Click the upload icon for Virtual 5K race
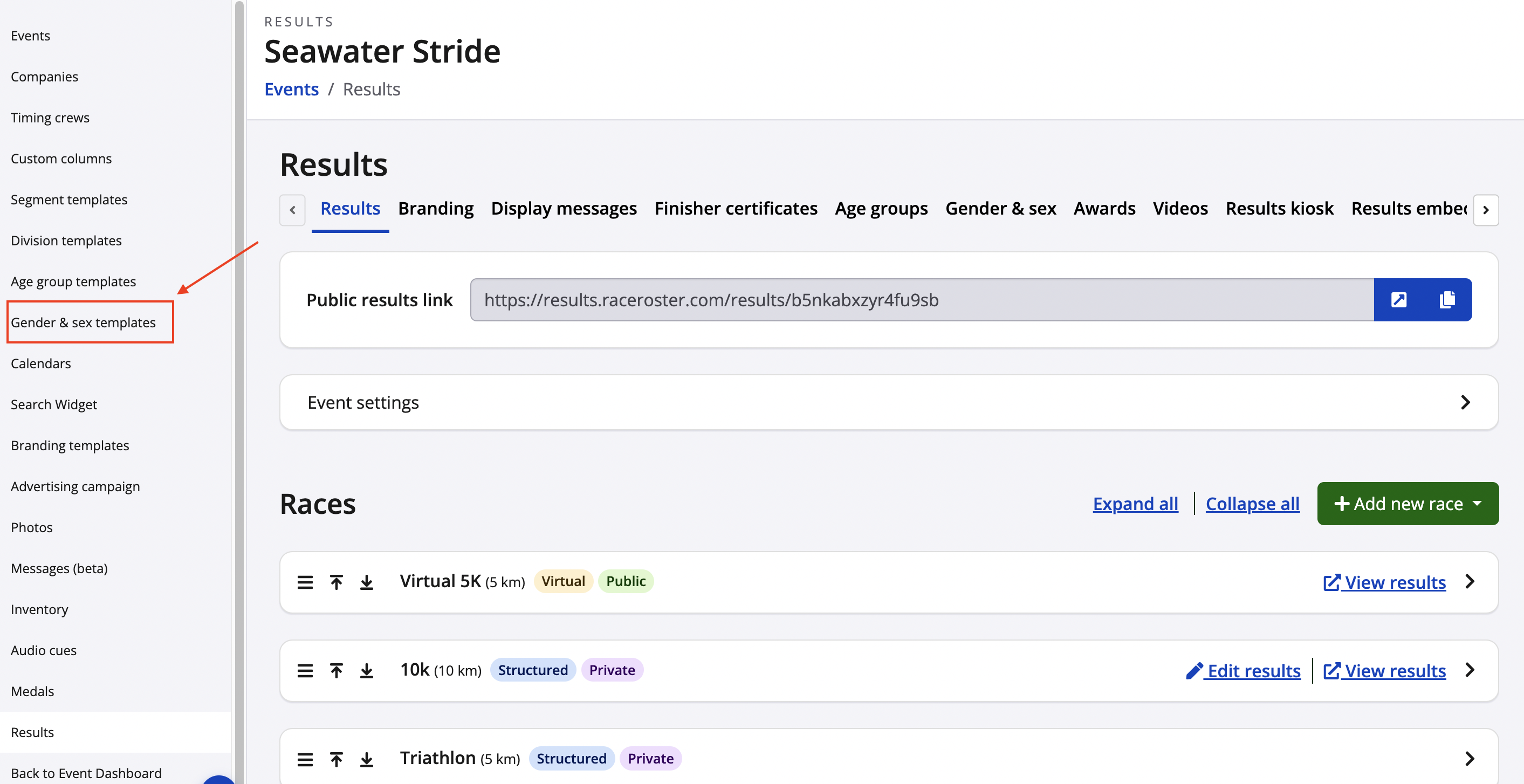The width and height of the screenshot is (1524, 784). [x=337, y=581]
